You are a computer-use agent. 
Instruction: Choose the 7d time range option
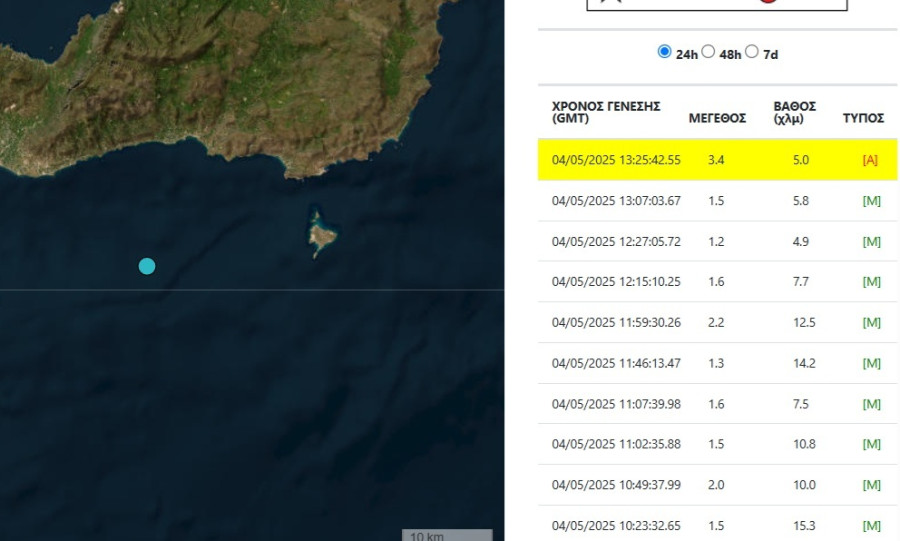point(752,52)
